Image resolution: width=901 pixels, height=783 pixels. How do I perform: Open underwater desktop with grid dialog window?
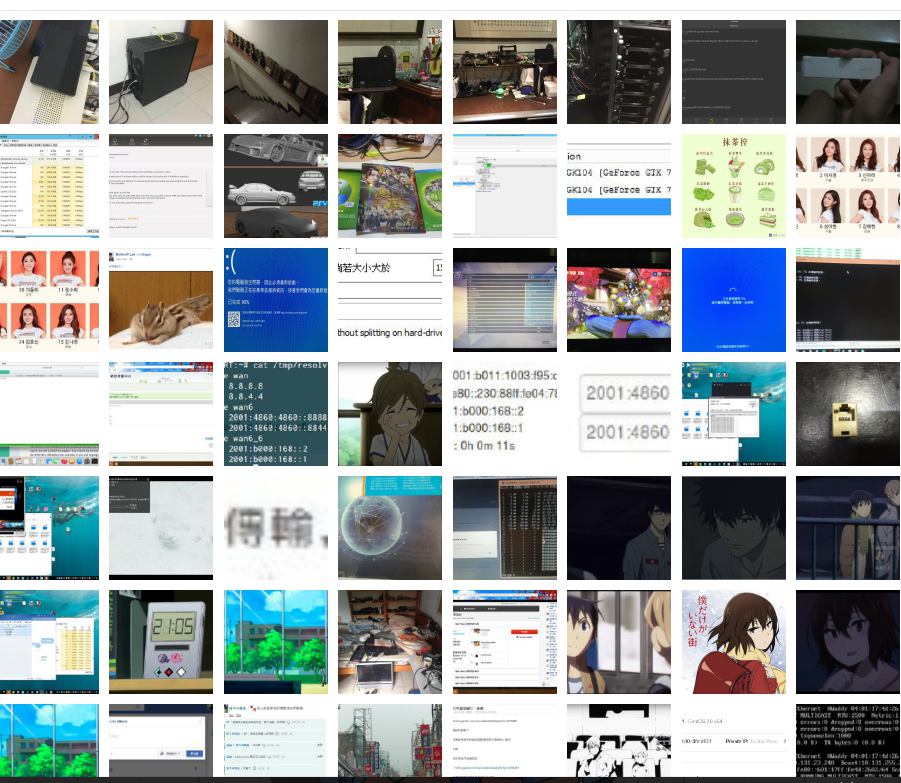[734, 414]
